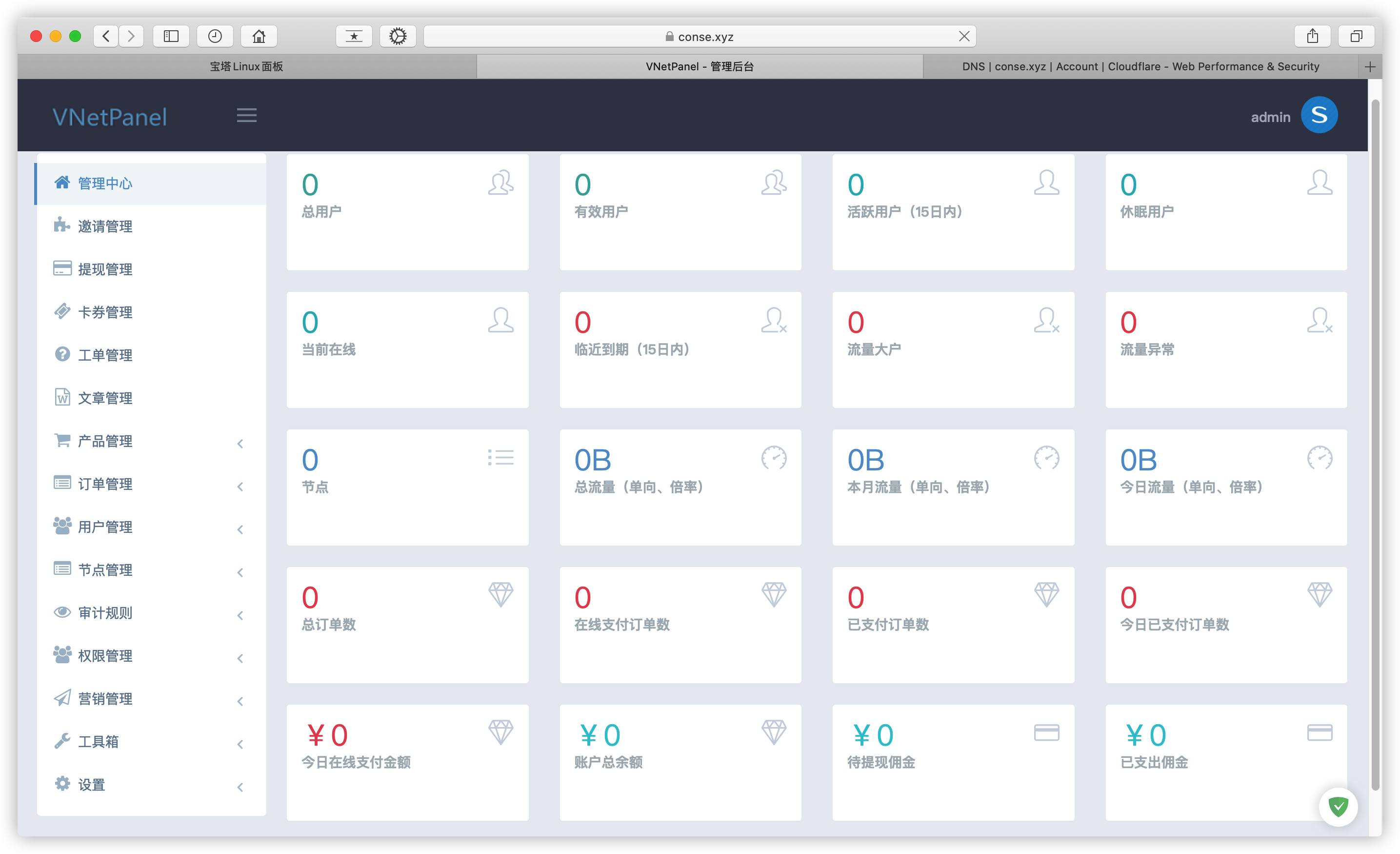Expand the 节点管理 submenu chevron
The height and width of the screenshot is (854, 1400).
tap(240, 572)
